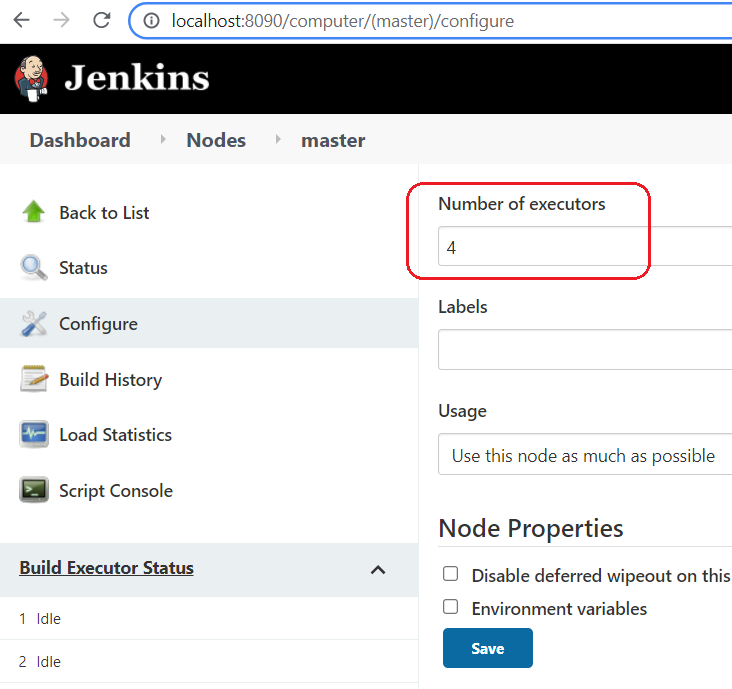This screenshot has height=689, width=732.
Task: Click the browser back arrow
Action: (21, 20)
